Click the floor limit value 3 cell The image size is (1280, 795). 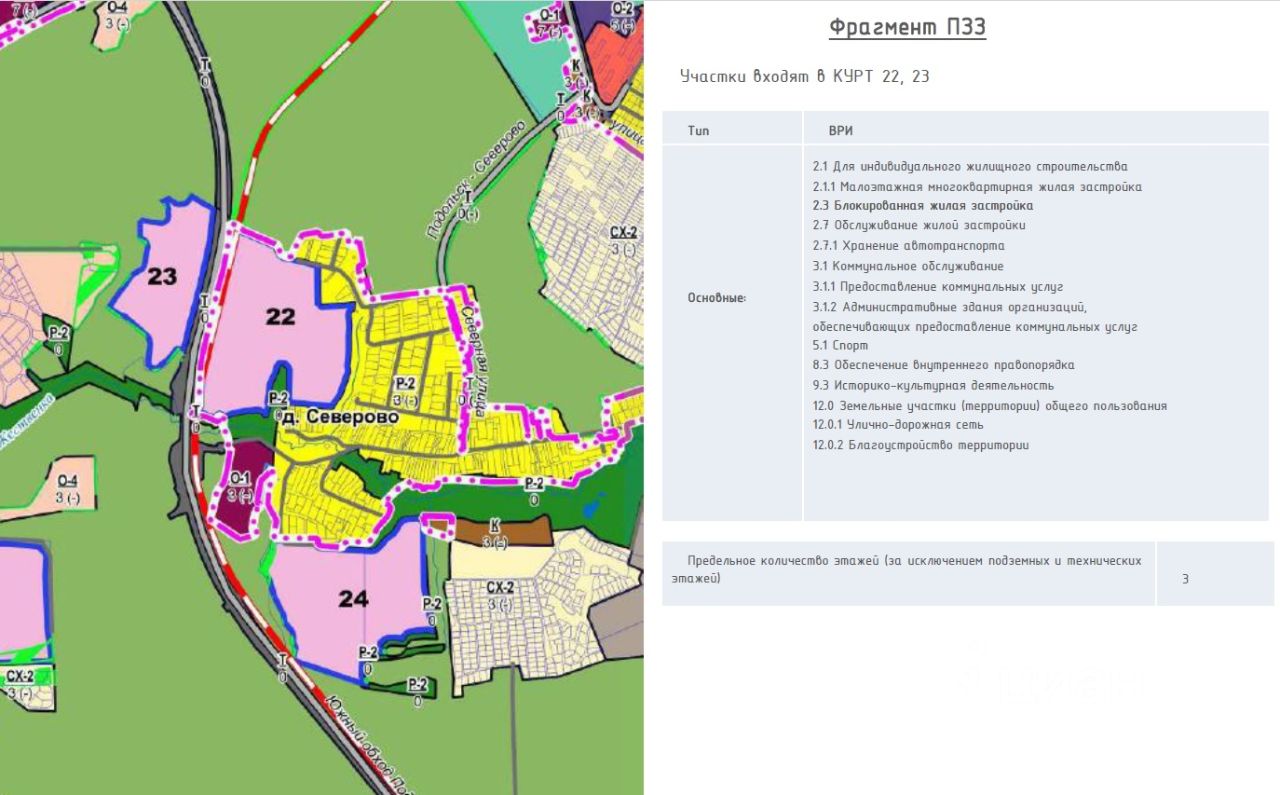(1185, 578)
